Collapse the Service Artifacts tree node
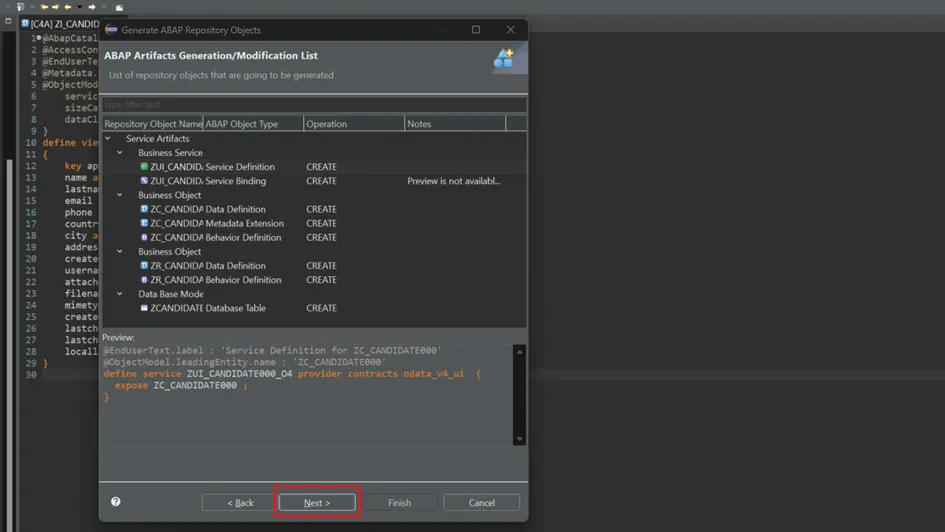 tap(108, 139)
